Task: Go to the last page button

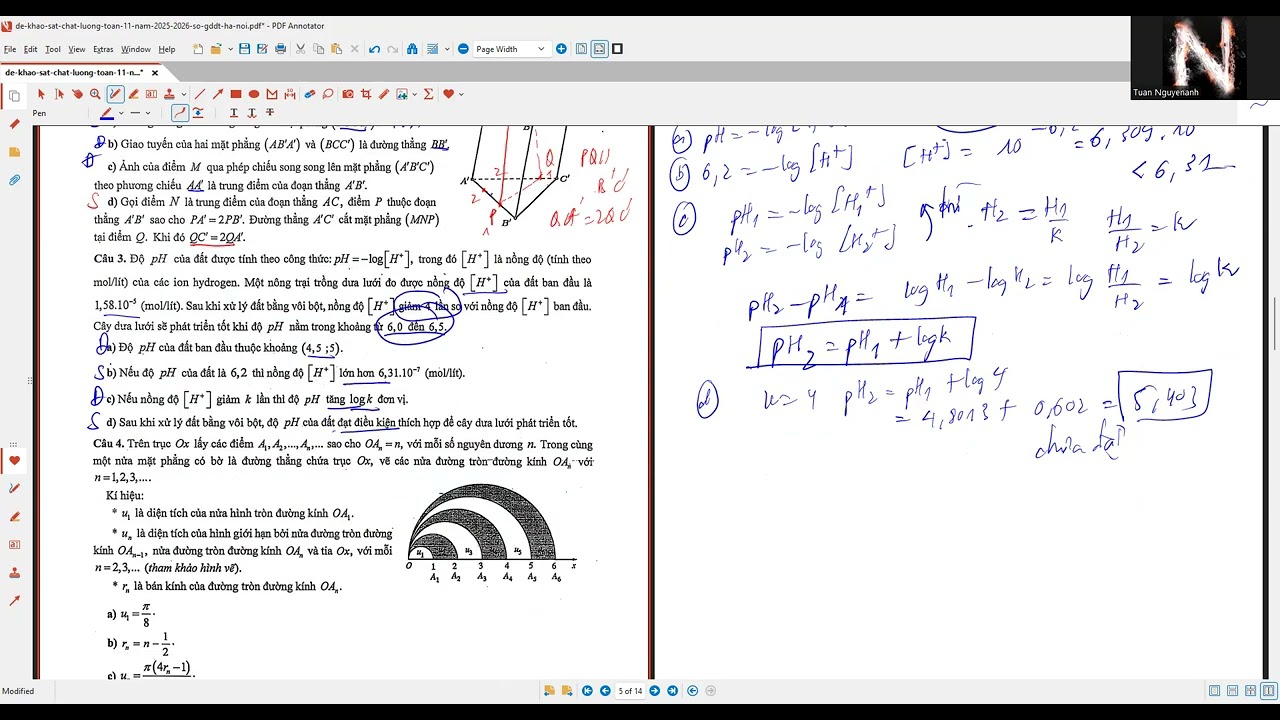Action: click(x=670, y=691)
